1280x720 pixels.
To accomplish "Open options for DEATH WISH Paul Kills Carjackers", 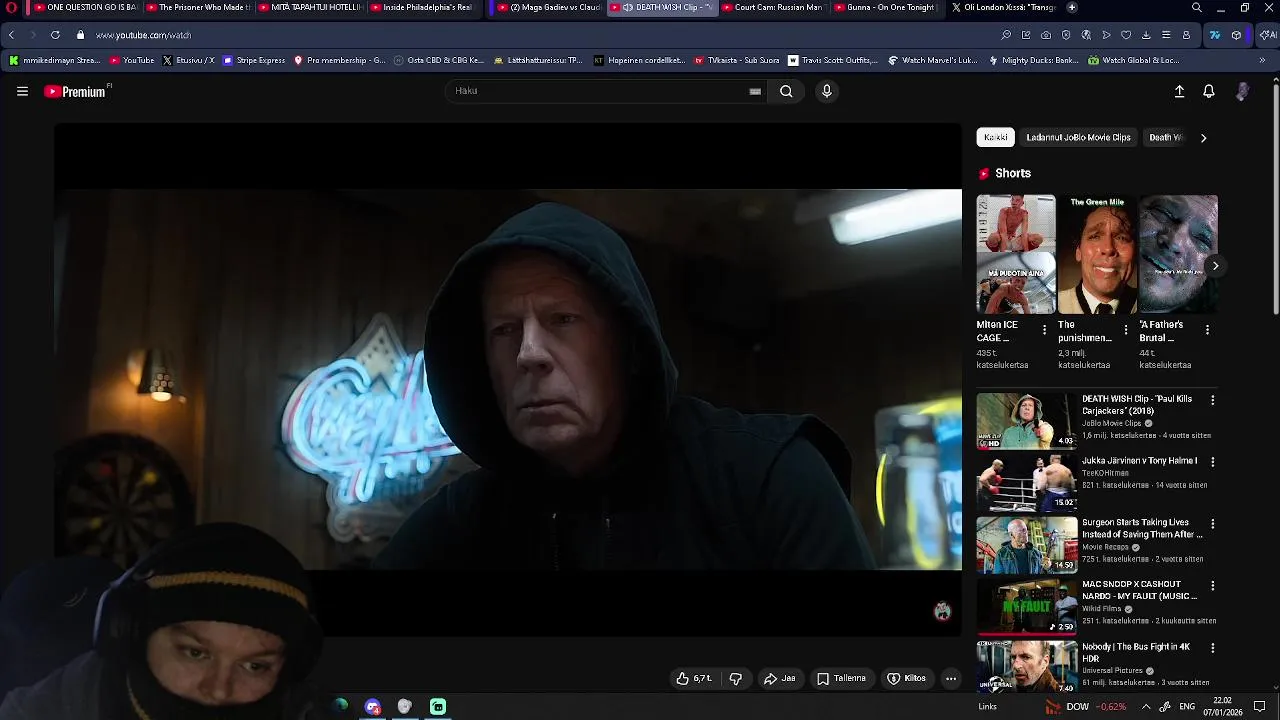I will [1213, 400].
